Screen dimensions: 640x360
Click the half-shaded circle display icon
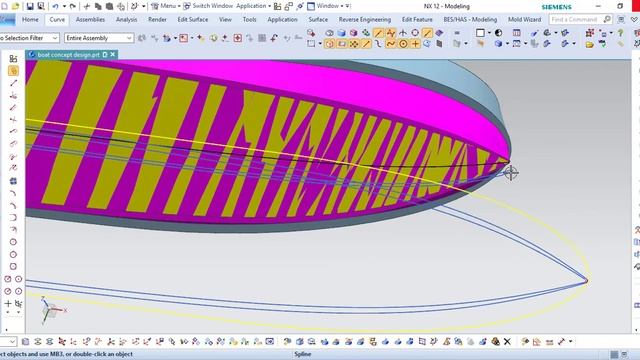[498, 33]
